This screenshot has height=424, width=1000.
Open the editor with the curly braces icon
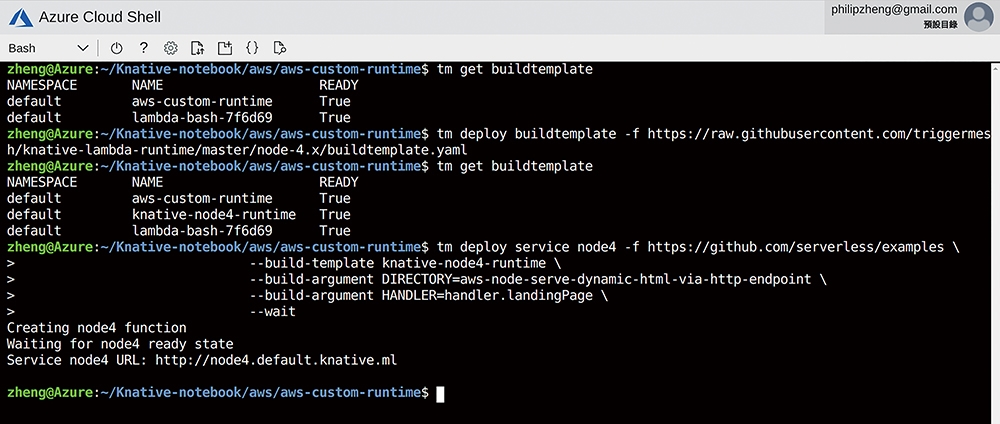[x=252, y=48]
